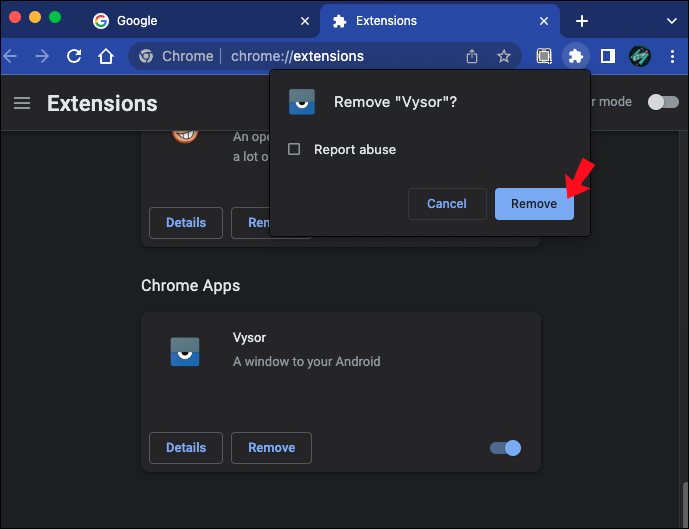Click the Chrome site info icon
This screenshot has height=529, width=689.
coord(145,56)
